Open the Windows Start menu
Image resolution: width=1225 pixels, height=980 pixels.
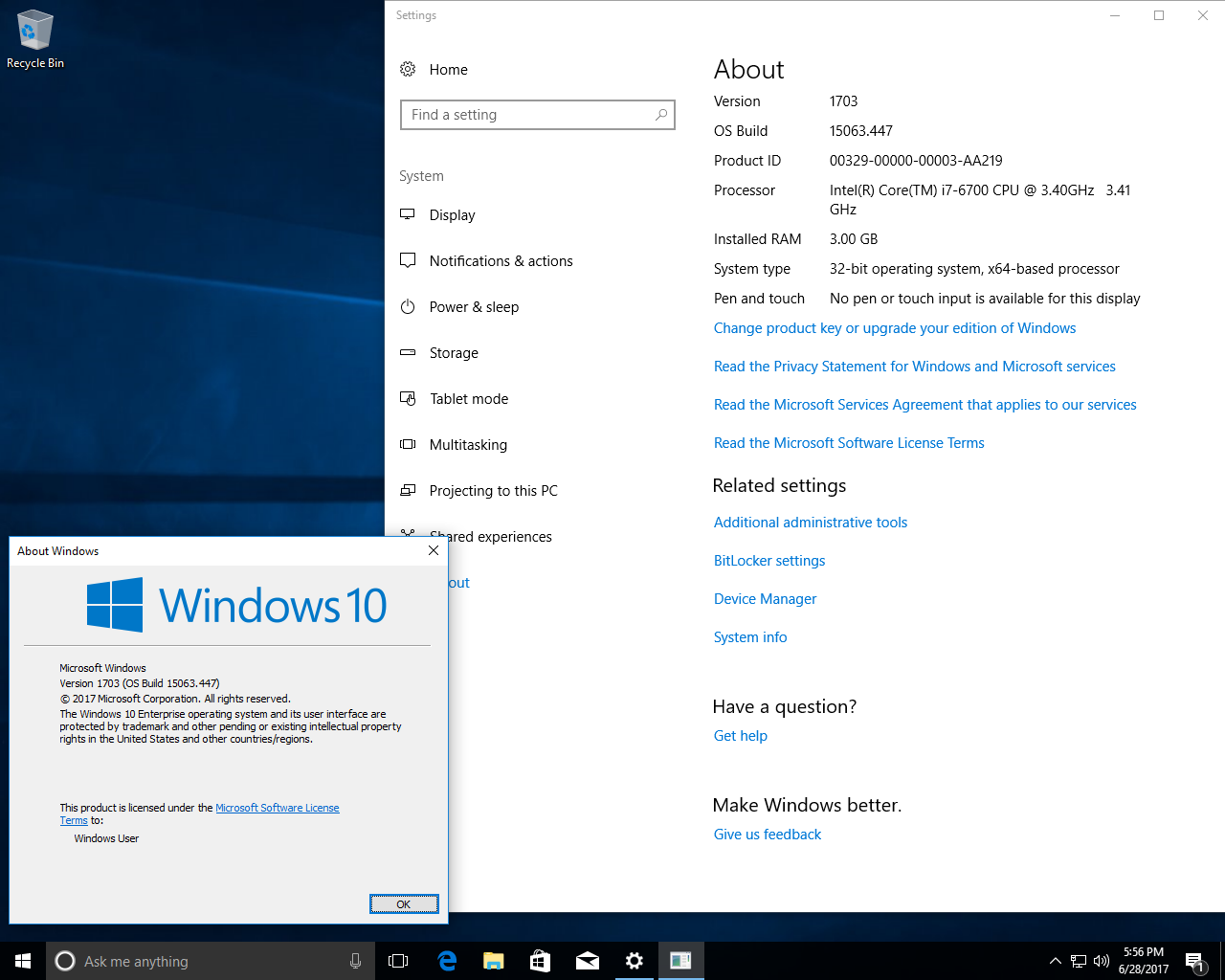23,961
